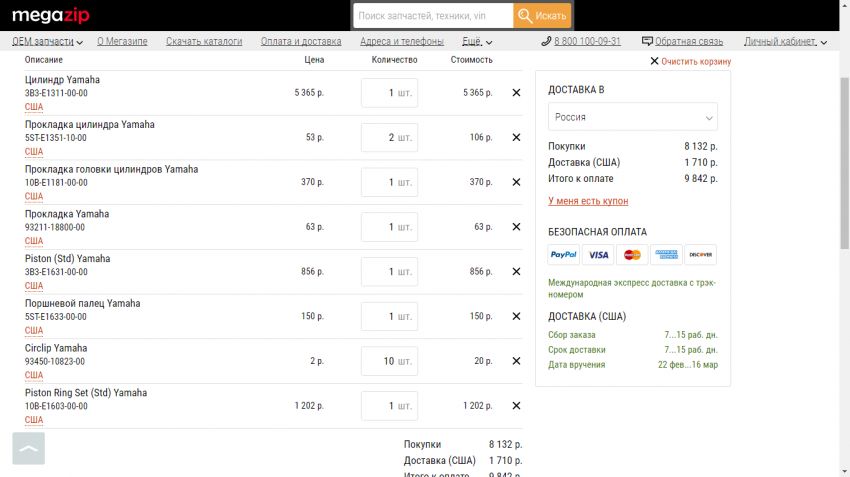Click part number 93450-10823-00
This screenshot has height=477, width=850.
tap(55, 362)
